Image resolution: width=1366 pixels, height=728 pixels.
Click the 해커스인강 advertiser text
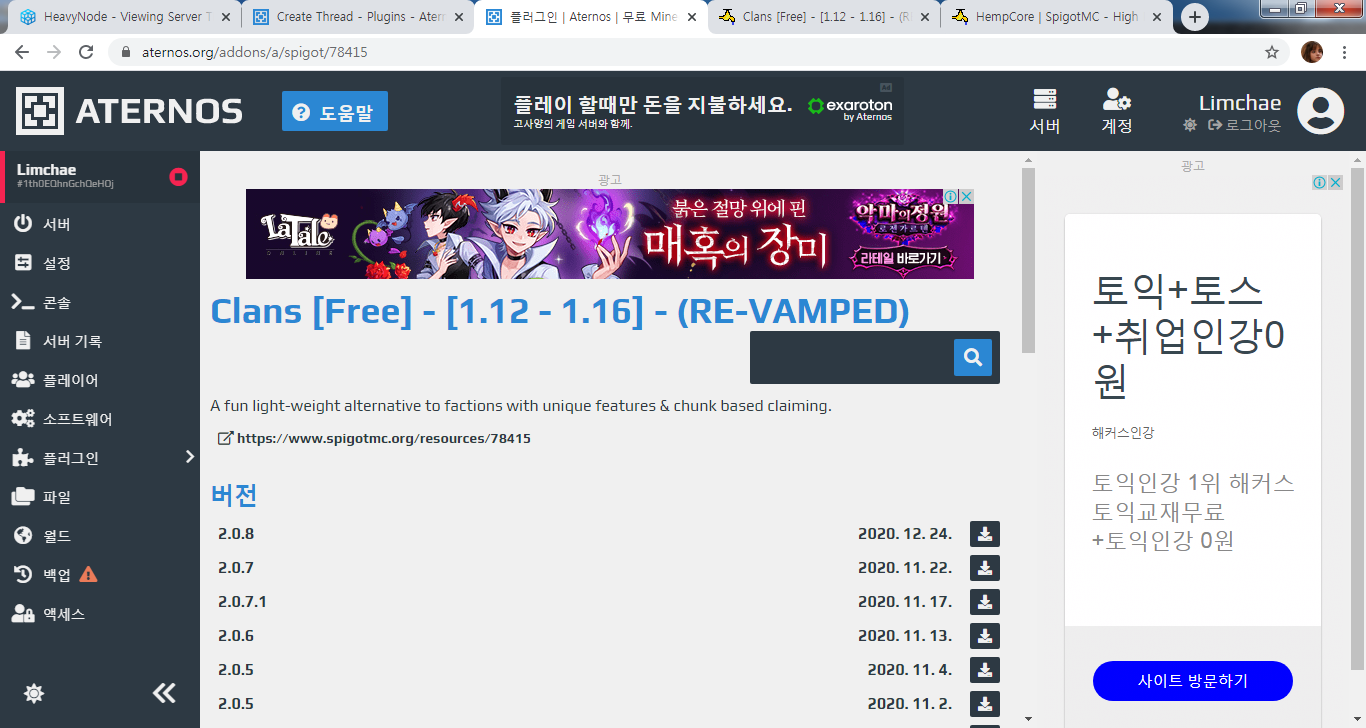click(x=1123, y=433)
